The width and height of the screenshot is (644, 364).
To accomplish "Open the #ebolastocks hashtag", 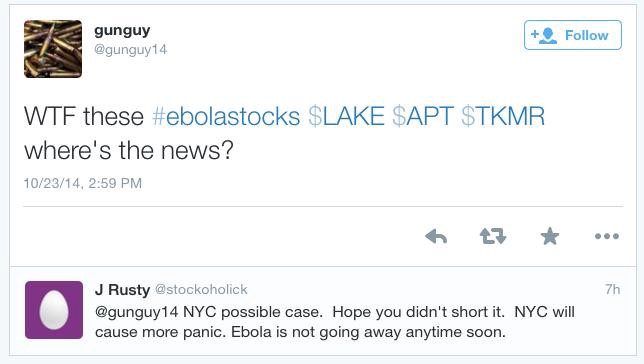I will click(x=226, y=116).
